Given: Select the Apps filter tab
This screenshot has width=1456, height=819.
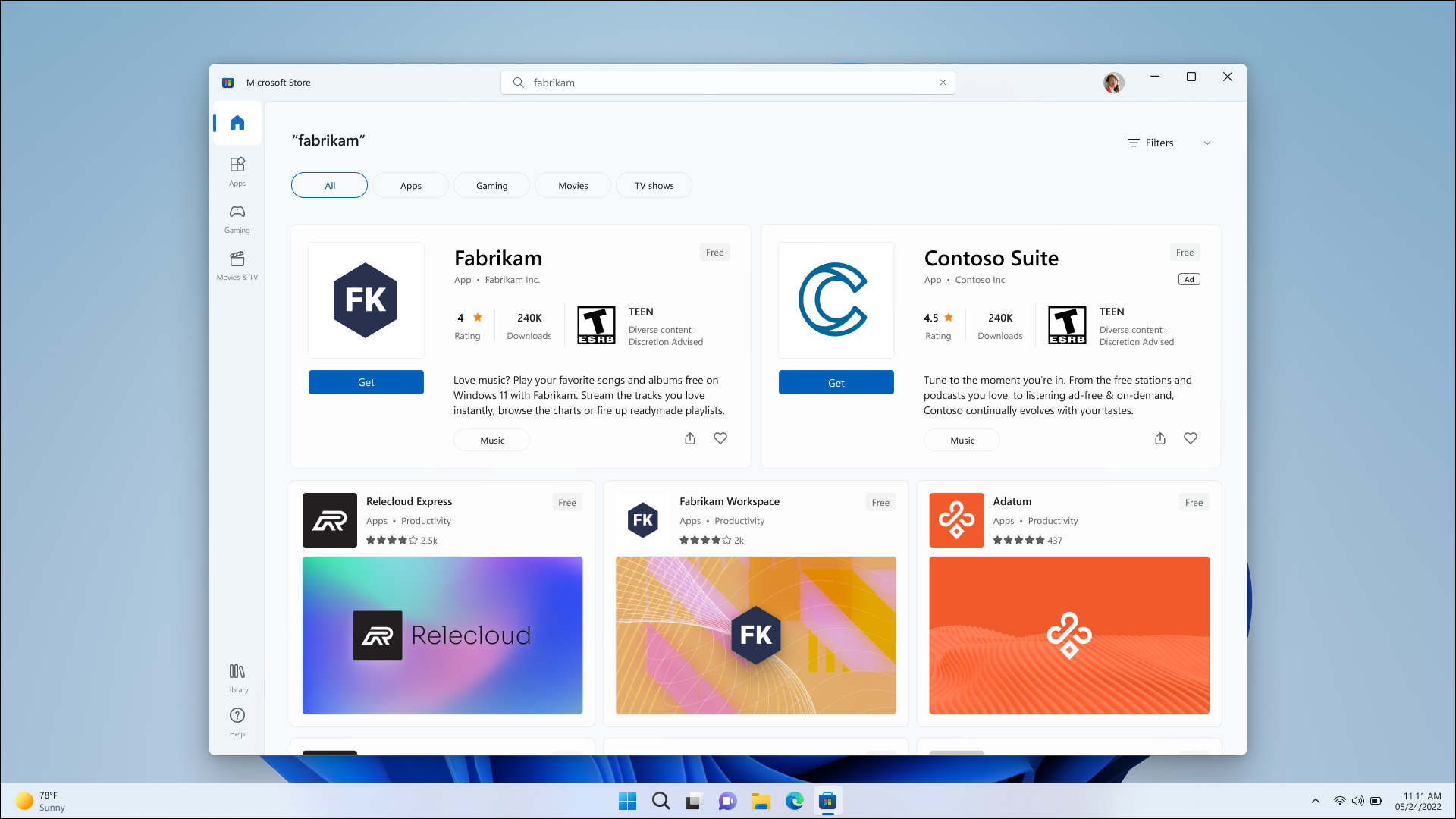Looking at the screenshot, I should coord(410,184).
